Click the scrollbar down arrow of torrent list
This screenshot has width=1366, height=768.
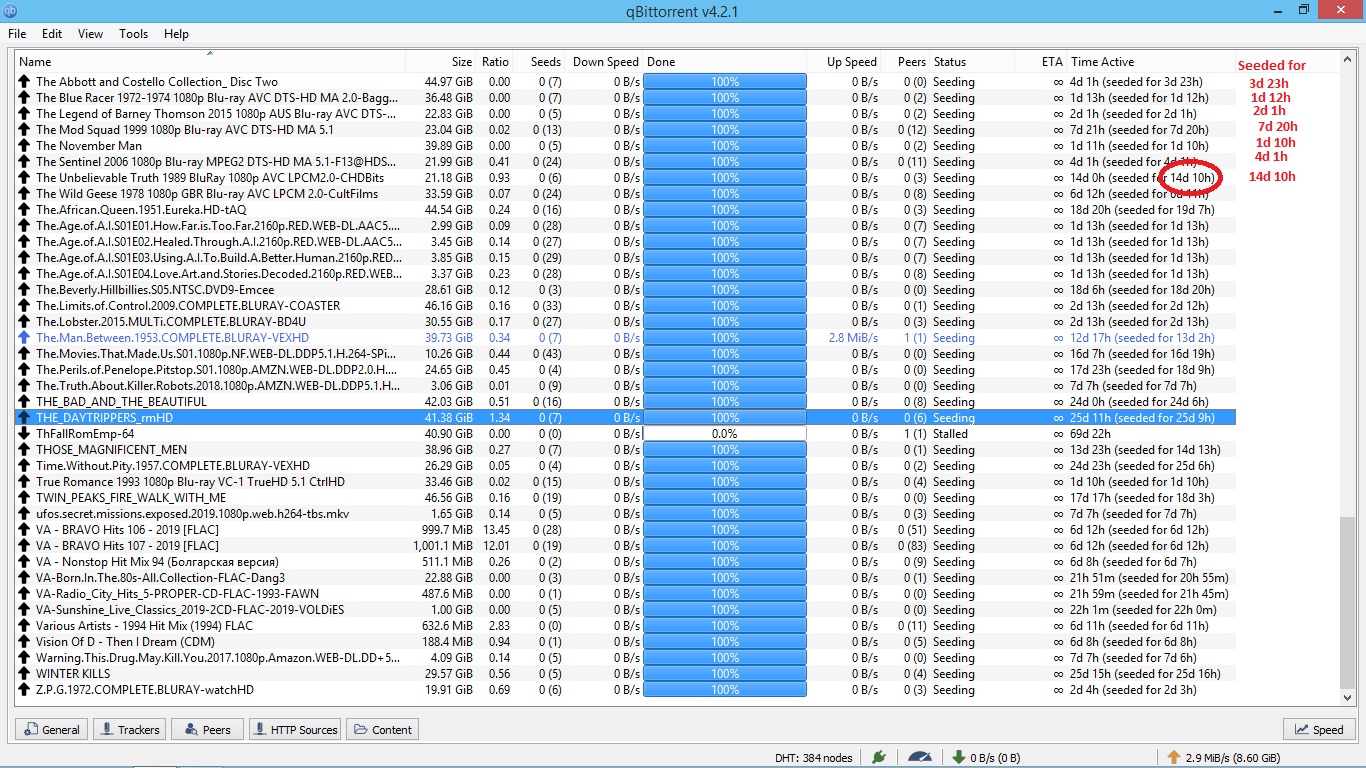(1349, 699)
